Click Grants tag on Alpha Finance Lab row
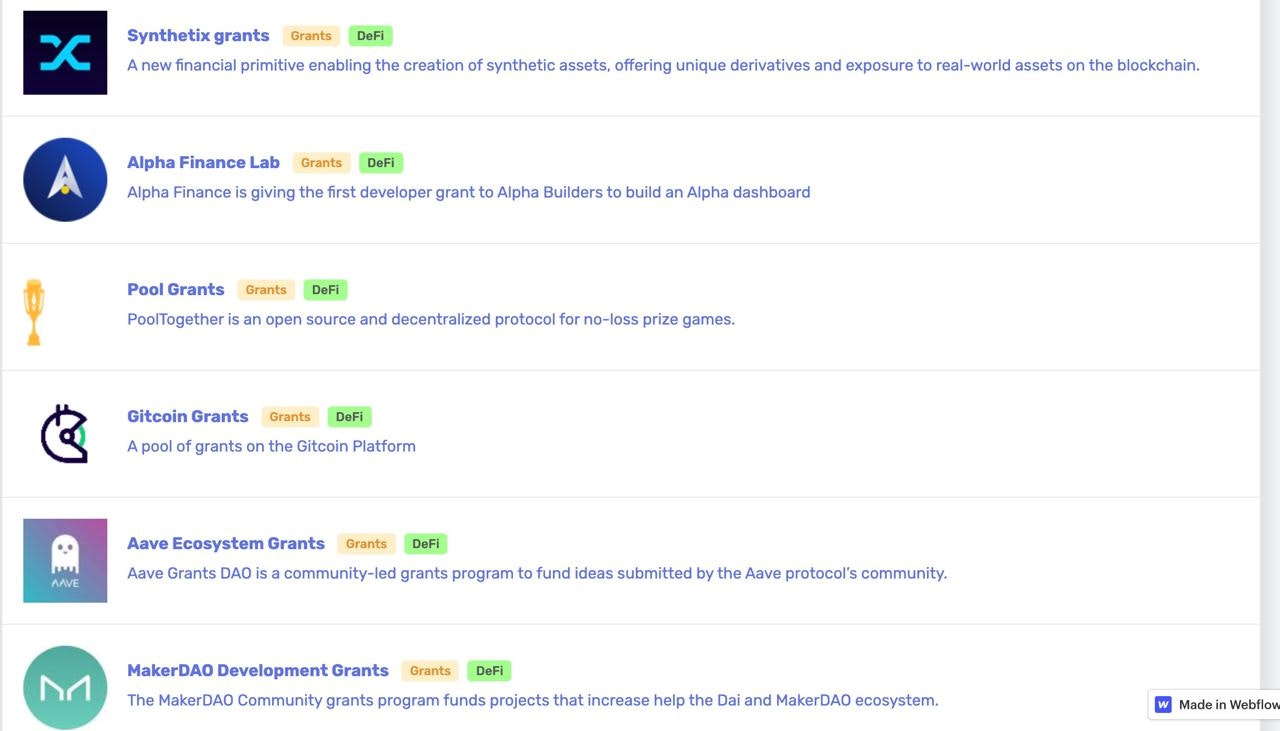Screen dimensions: 1280x731 coord(321,163)
